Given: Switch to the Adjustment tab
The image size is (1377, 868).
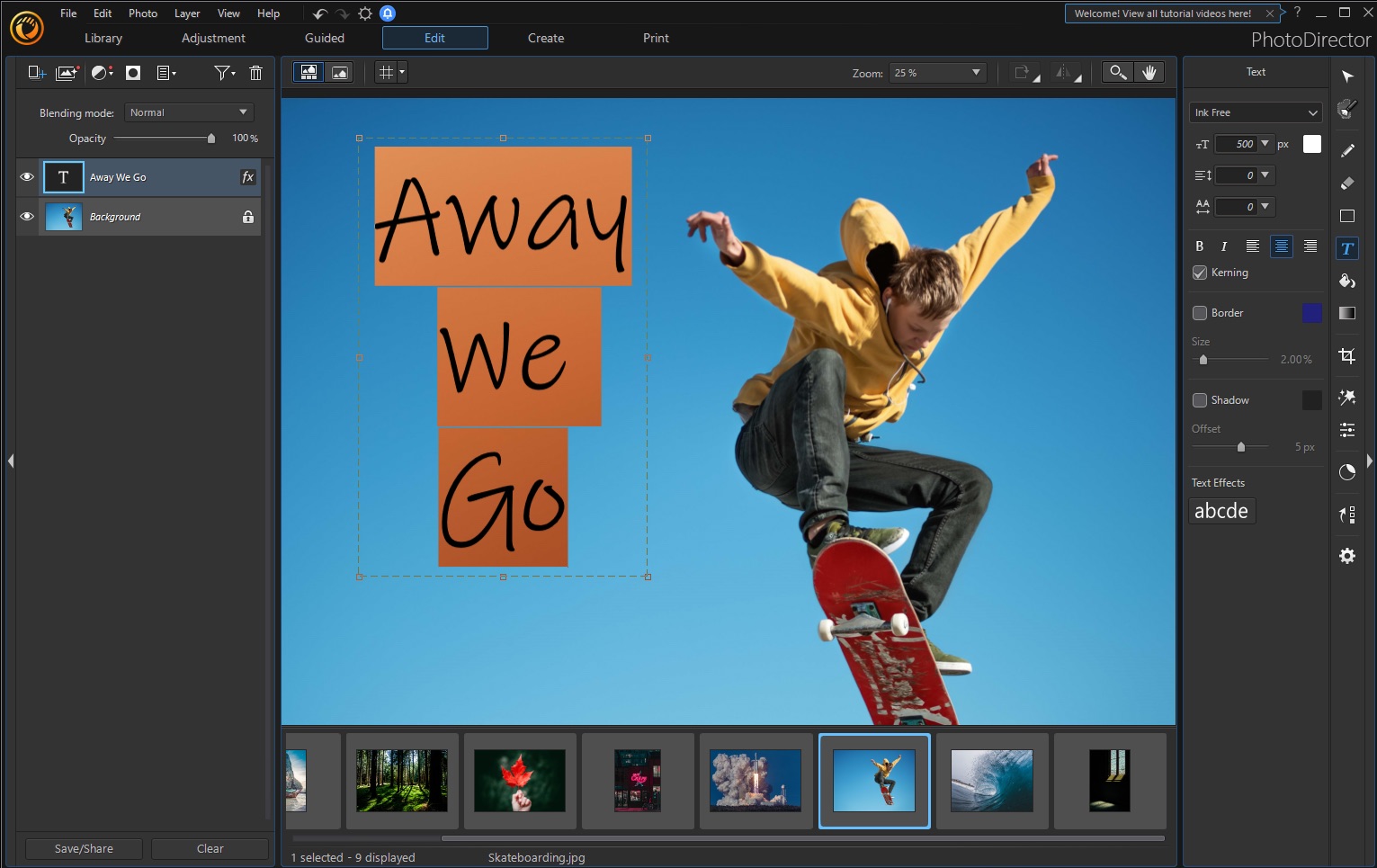Looking at the screenshot, I should click(213, 38).
